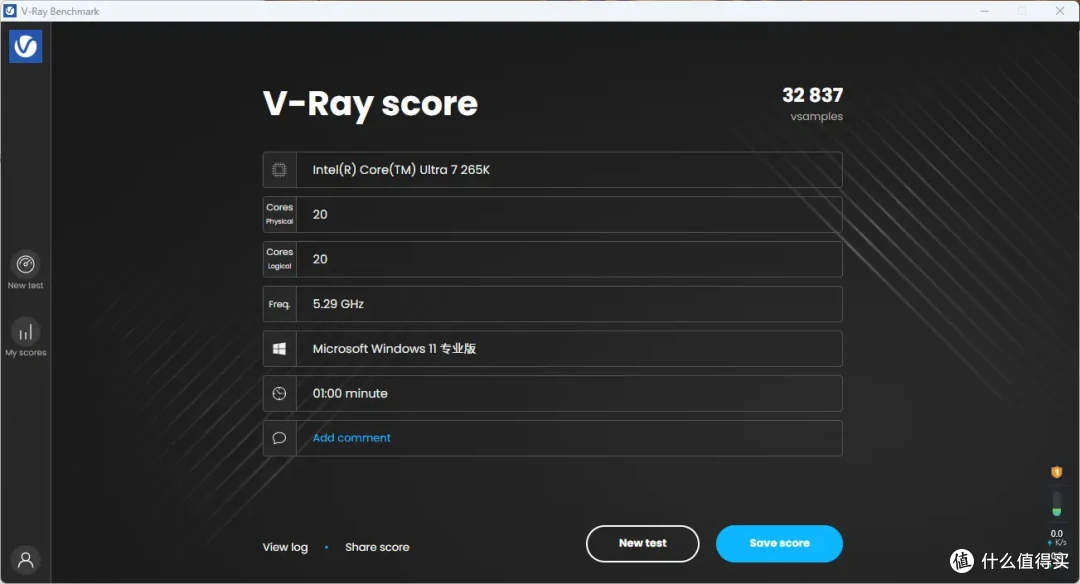
Task: Click the V-Ray score heading
Action: 370,105
